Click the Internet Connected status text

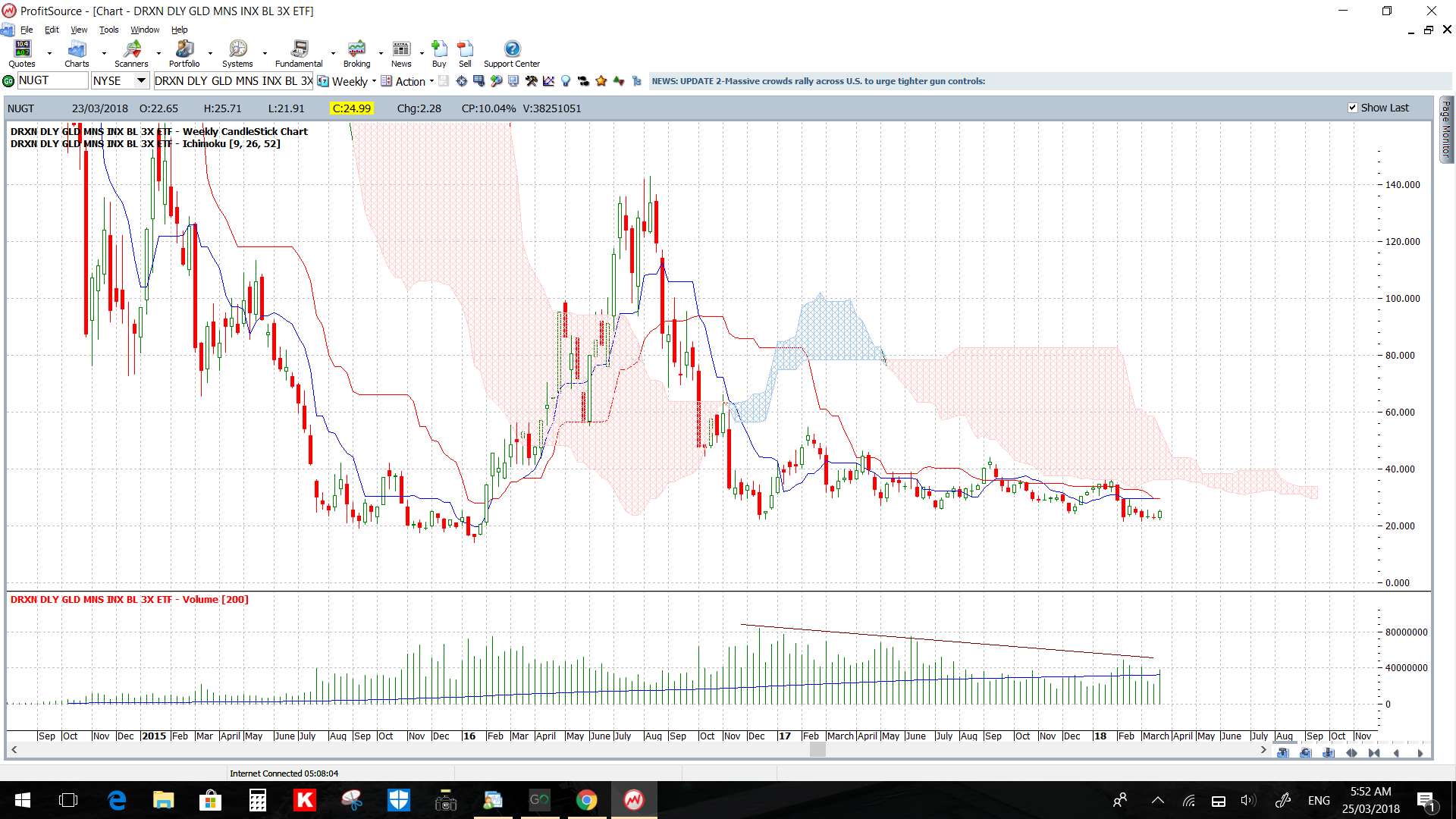[284, 773]
